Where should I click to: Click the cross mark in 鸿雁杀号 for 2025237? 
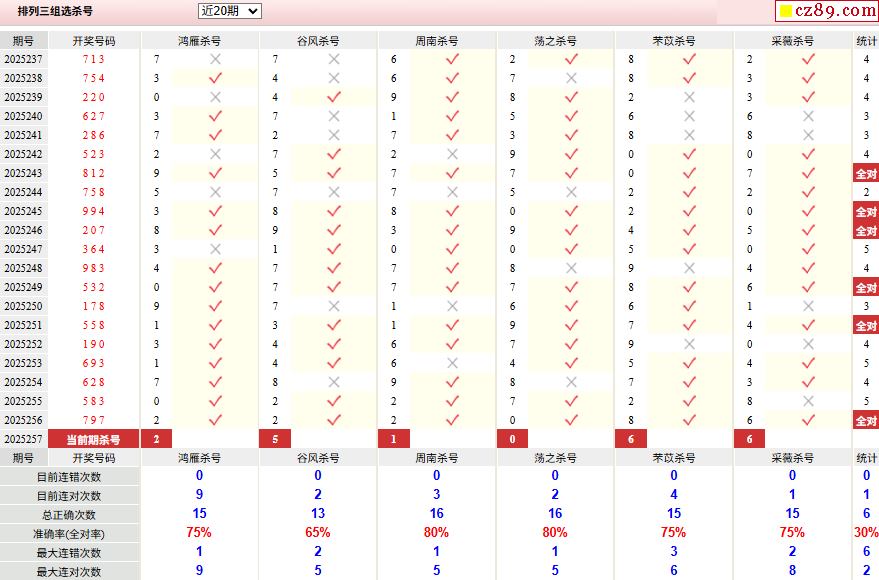coord(215,59)
